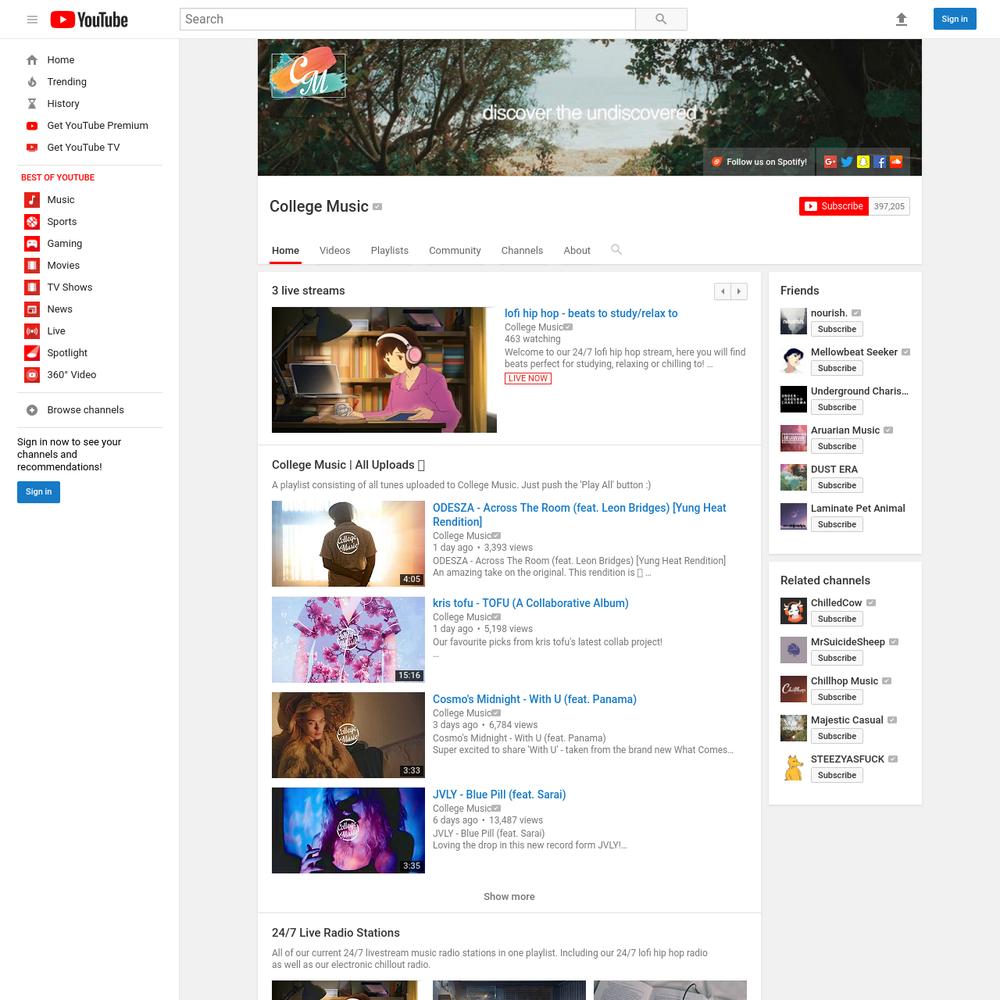Open the Movies category icon

[32, 265]
